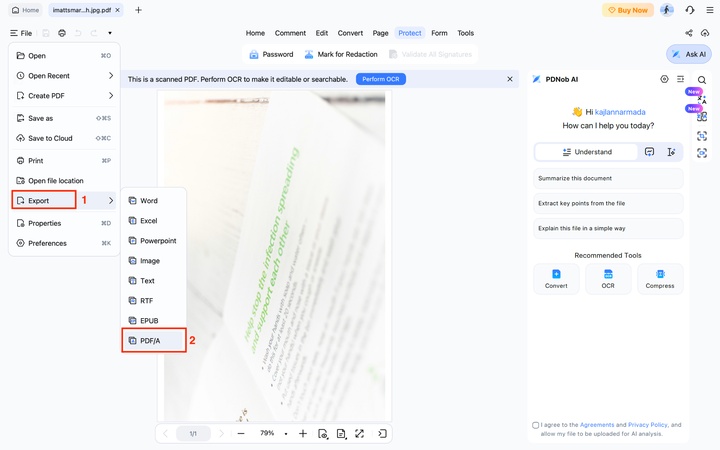Choose Open file location
720x450 pixels.
pyautogui.click(x=64, y=180)
